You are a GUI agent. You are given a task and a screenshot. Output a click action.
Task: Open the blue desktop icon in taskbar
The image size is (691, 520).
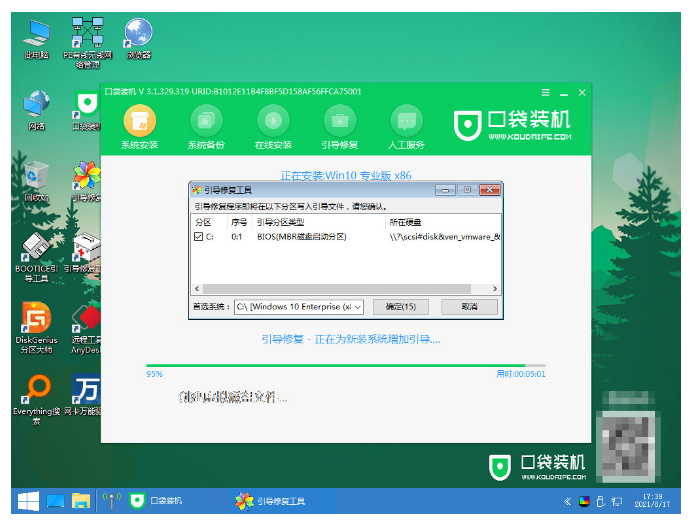pyautogui.click(x=56, y=501)
